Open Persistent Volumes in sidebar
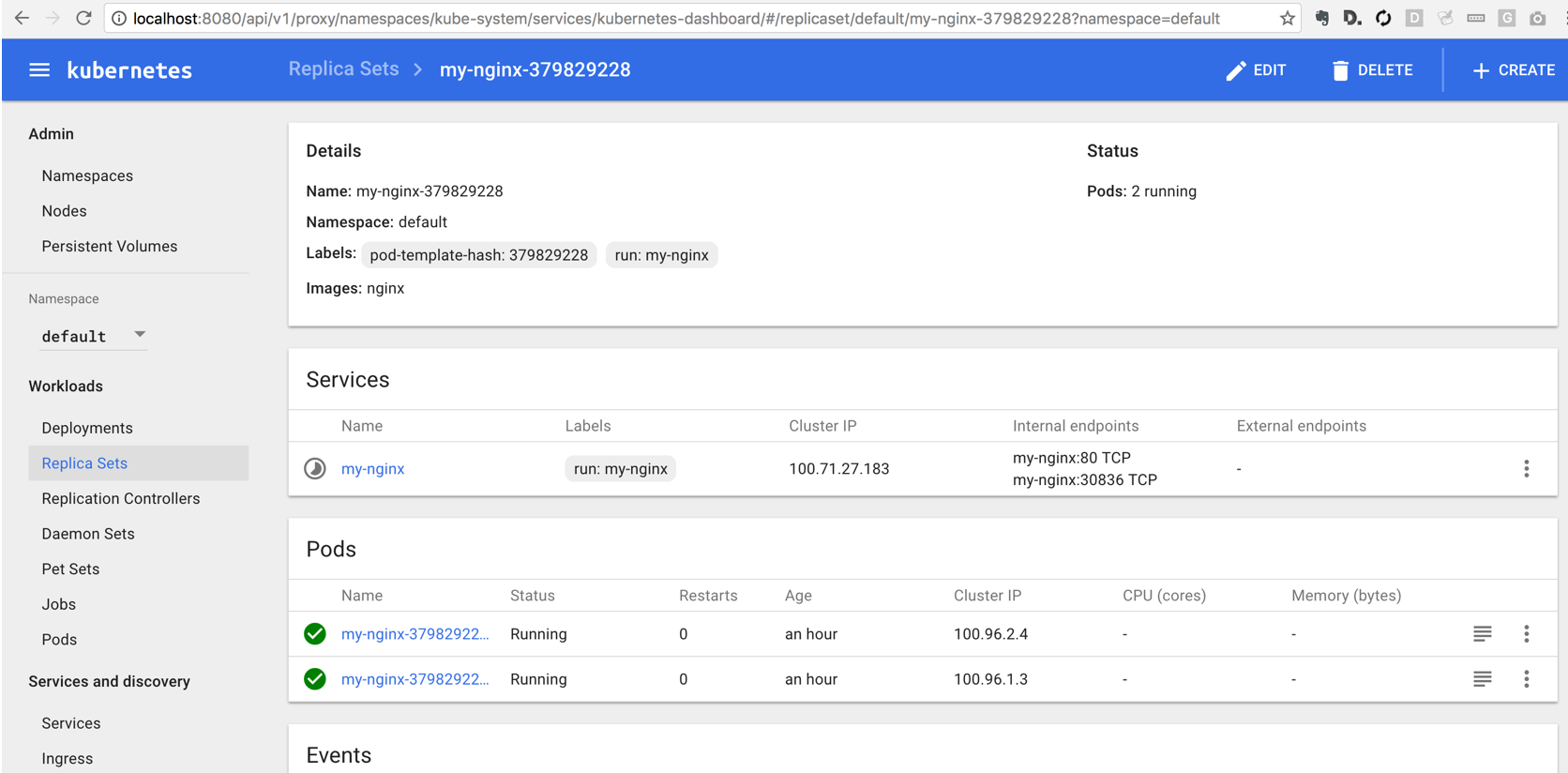Viewport: 1568px width, 773px height. pyautogui.click(x=109, y=247)
